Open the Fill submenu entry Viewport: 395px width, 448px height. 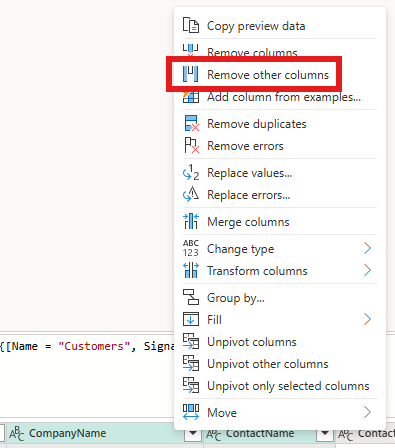[x=280, y=319]
